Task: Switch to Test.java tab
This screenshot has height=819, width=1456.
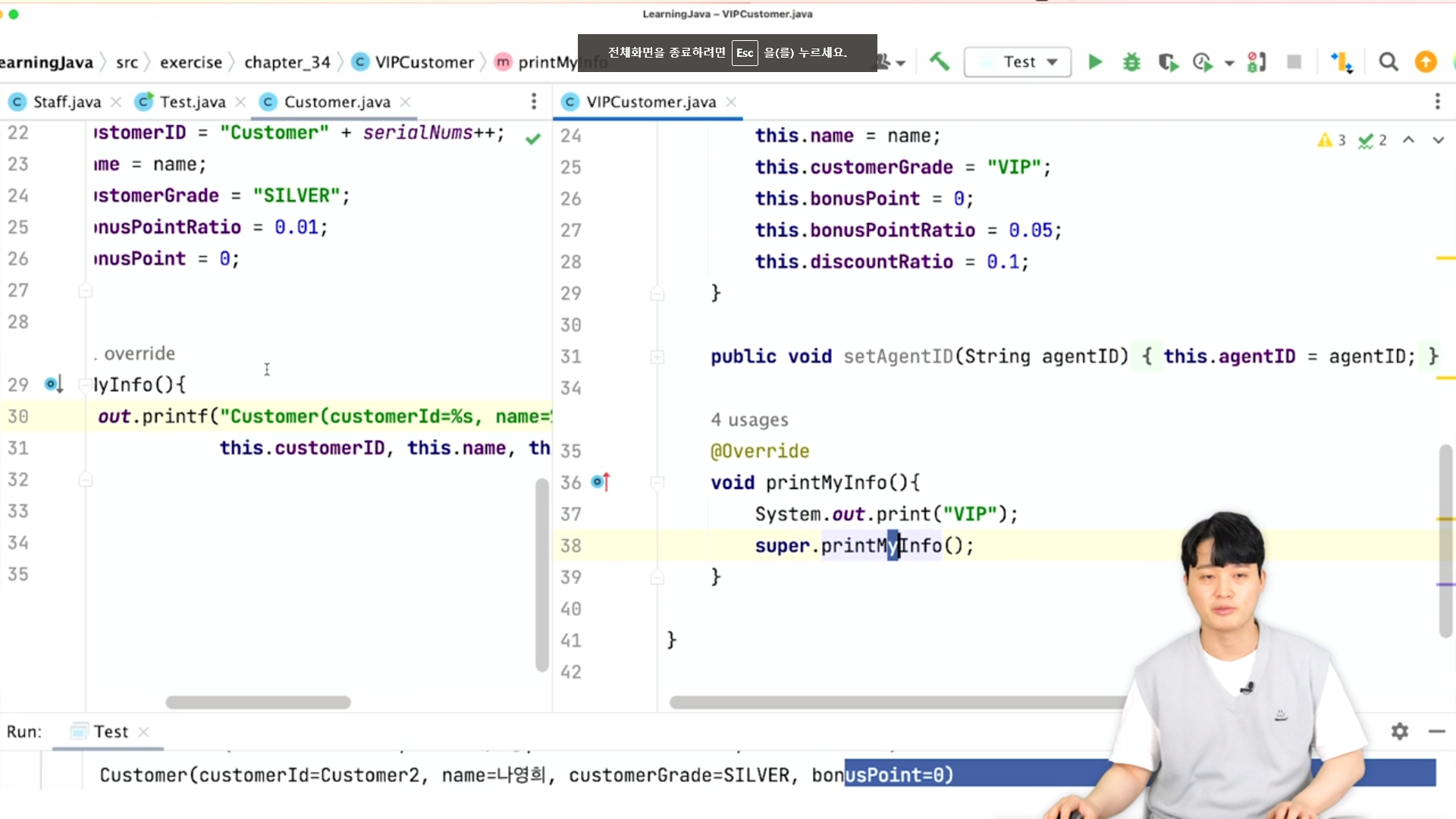Action: (x=193, y=102)
